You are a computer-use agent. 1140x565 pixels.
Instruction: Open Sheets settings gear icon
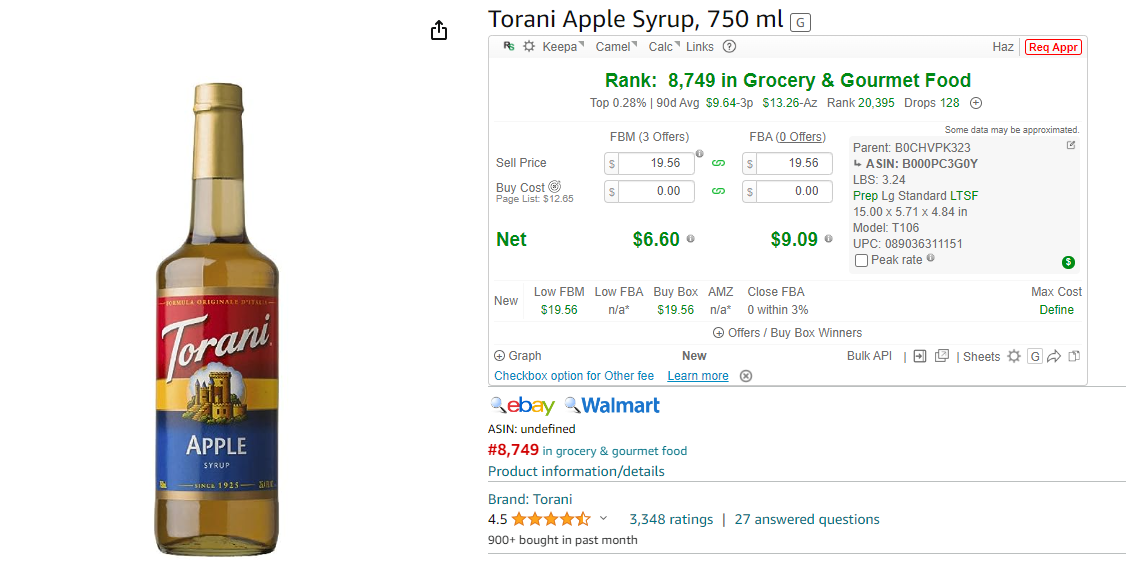click(x=1013, y=356)
